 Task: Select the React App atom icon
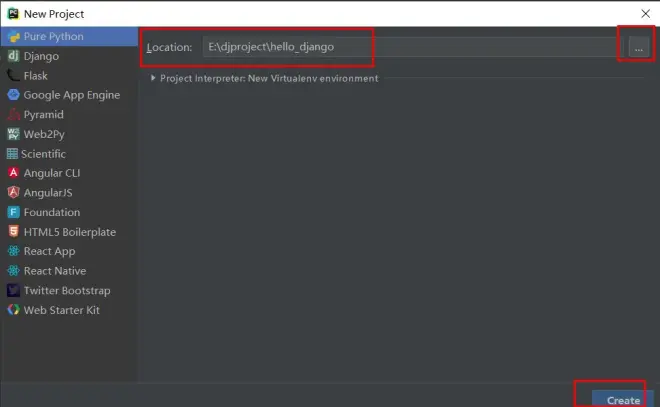click(13, 251)
